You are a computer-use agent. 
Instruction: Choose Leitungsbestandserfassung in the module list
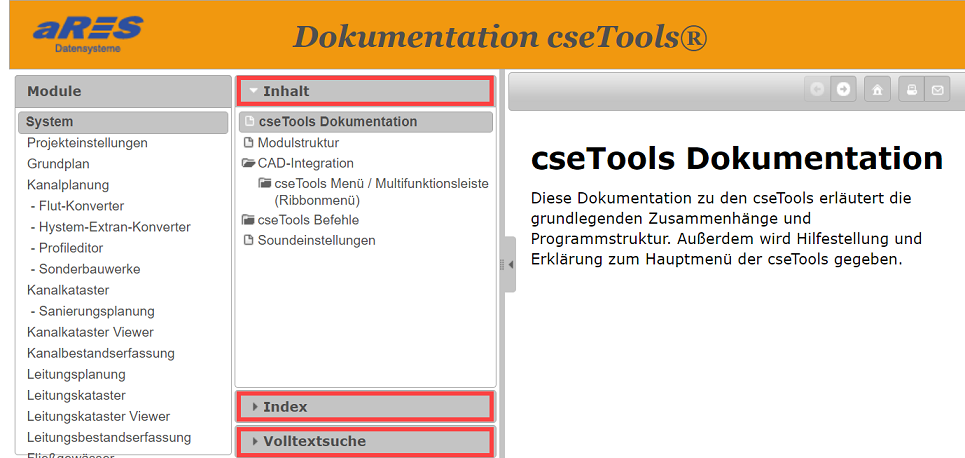(109, 437)
